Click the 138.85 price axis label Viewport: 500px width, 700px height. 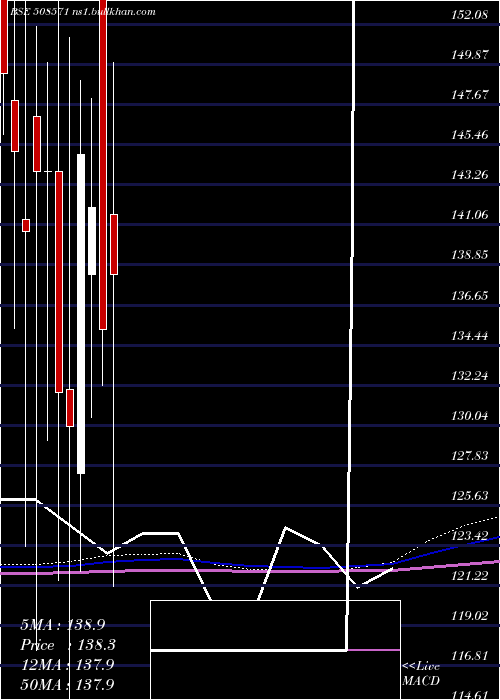tap(469, 255)
